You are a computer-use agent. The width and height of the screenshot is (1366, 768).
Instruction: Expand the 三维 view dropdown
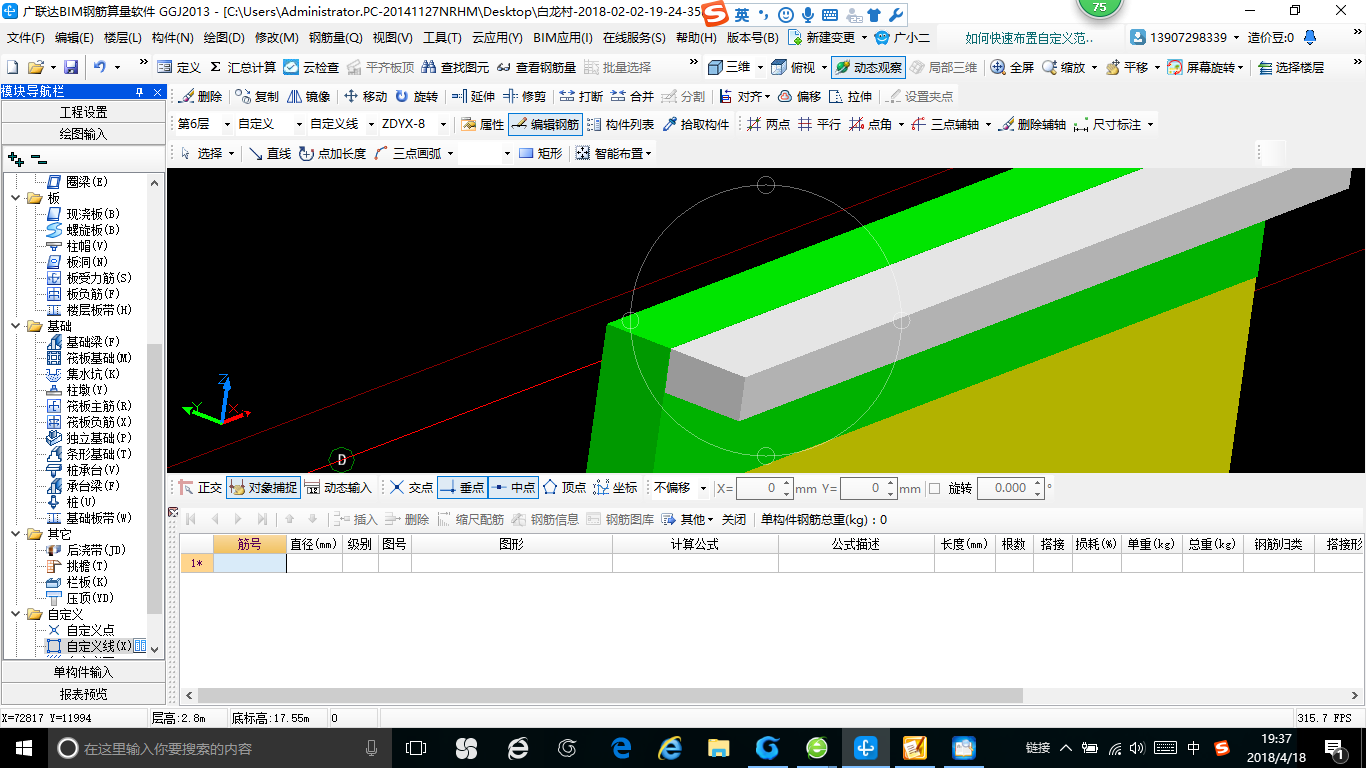761,67
